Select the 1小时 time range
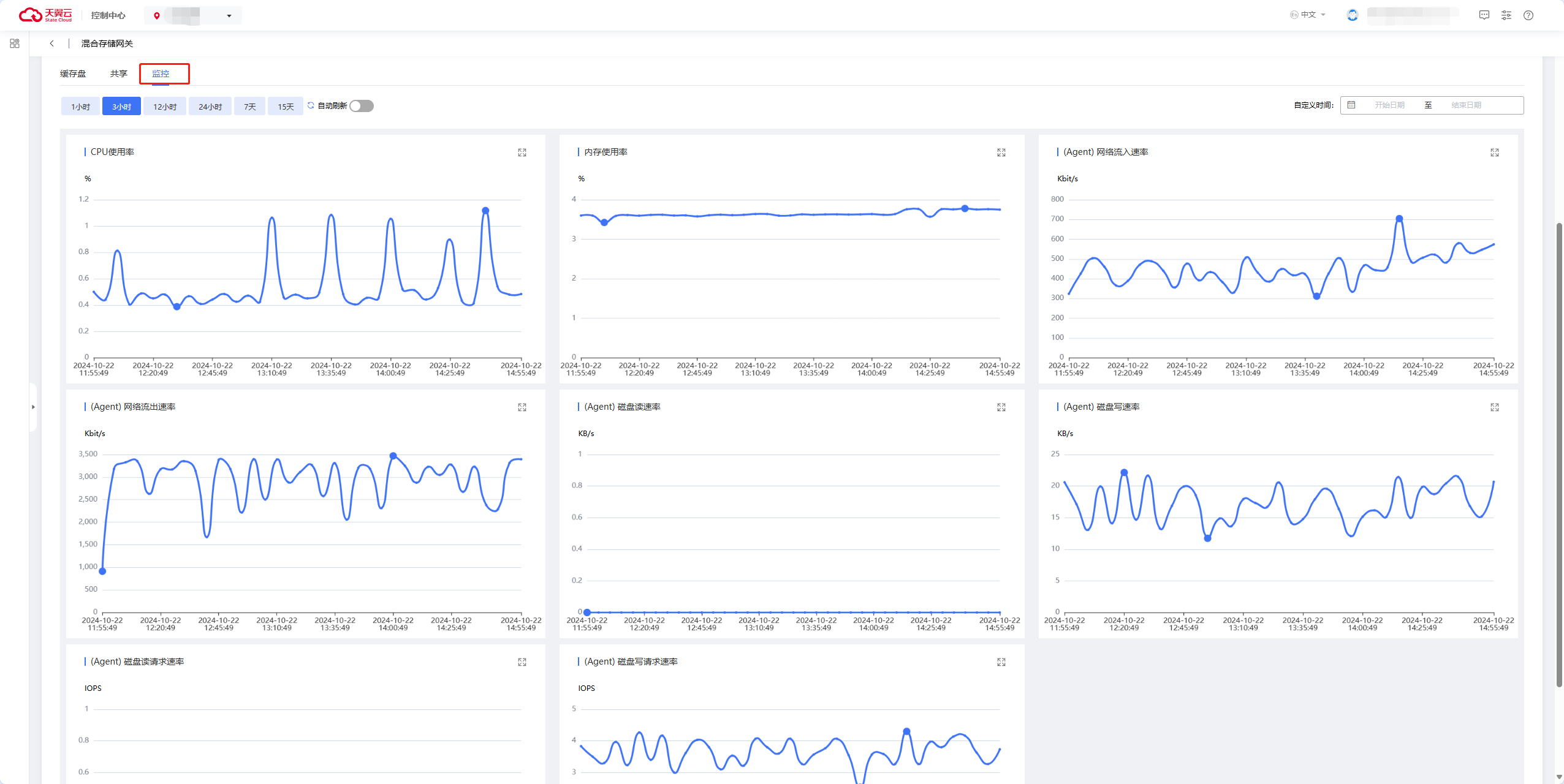This screenshot has height=784, width=1564. pyautogui.click(x=80, y=107)
